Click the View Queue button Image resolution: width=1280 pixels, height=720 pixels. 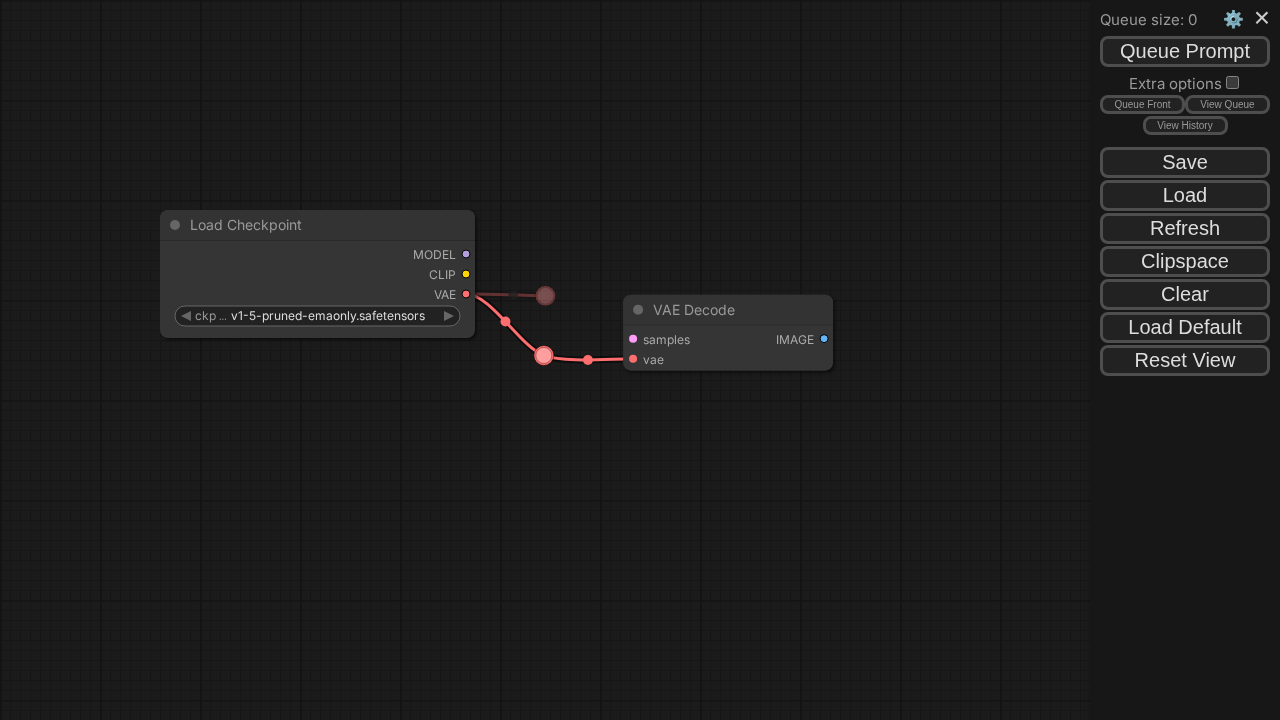(1227, 105)
